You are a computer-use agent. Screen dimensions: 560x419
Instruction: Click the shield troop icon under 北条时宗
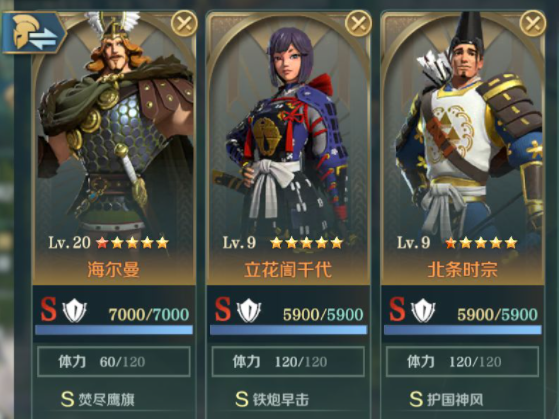[423, 311]
